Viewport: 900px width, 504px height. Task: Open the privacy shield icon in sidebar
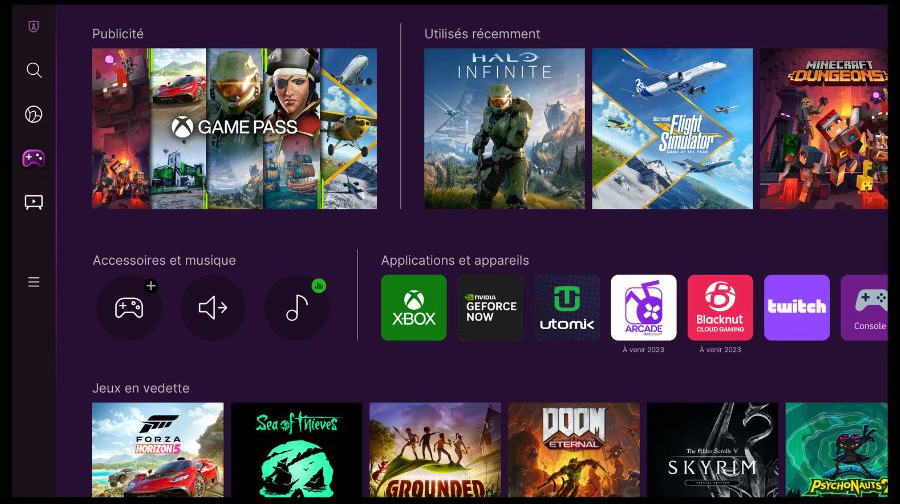pyautogui.click(x=34, y=26)
